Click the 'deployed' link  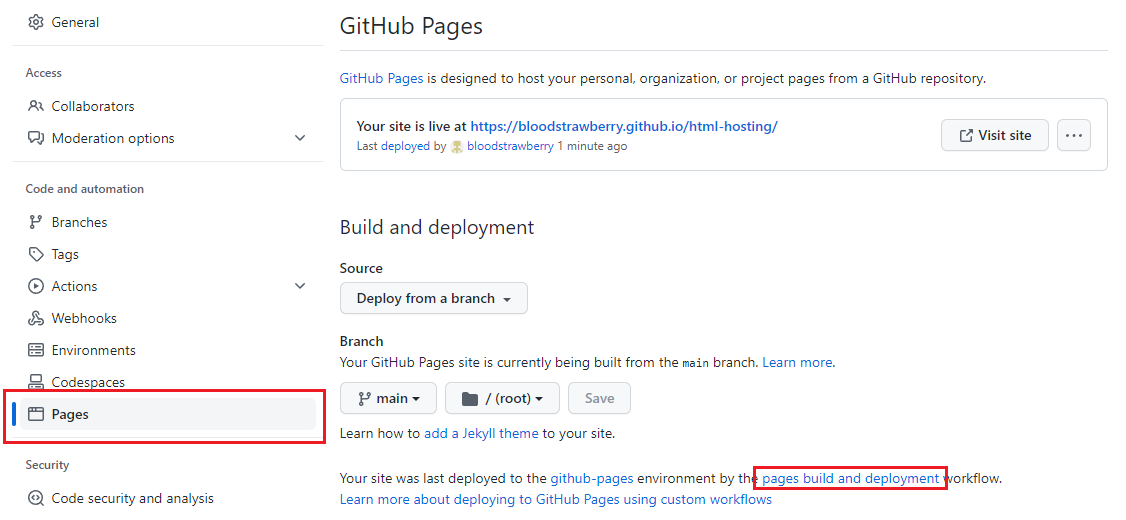405,146
